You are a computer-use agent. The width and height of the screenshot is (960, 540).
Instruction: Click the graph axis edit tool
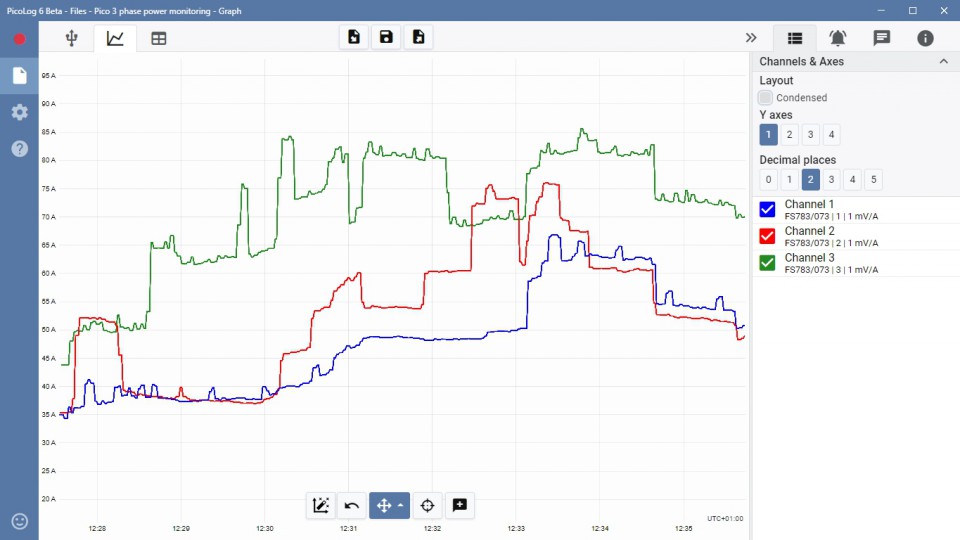tap(321, 505)
